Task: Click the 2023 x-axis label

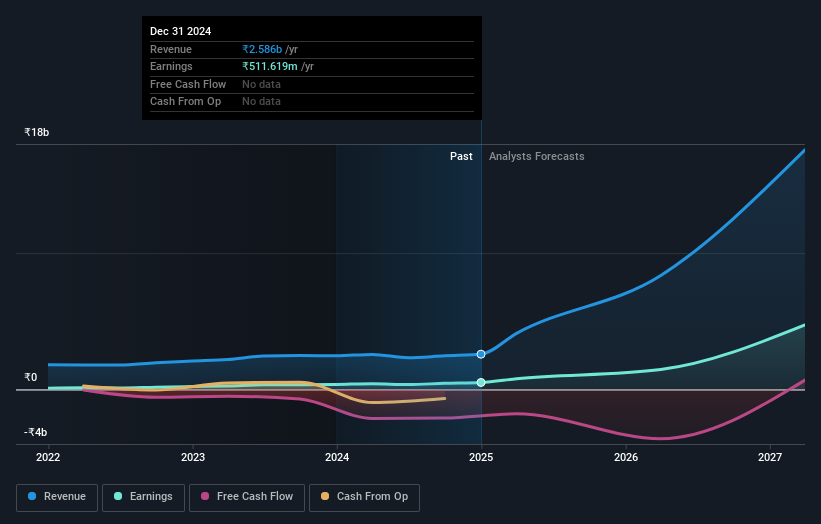Action: click(193, 458)
